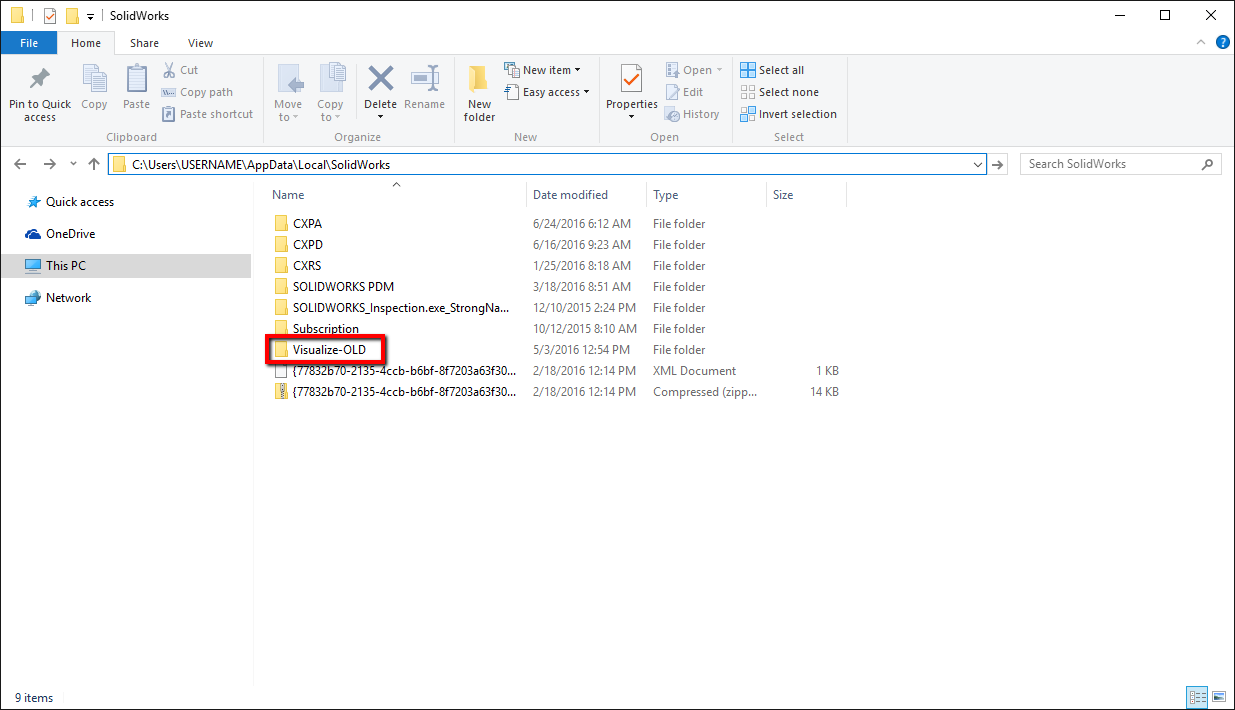Viewport: 1235px width, 710px height.
Task: Open Move to command
Action: (288, 93)
